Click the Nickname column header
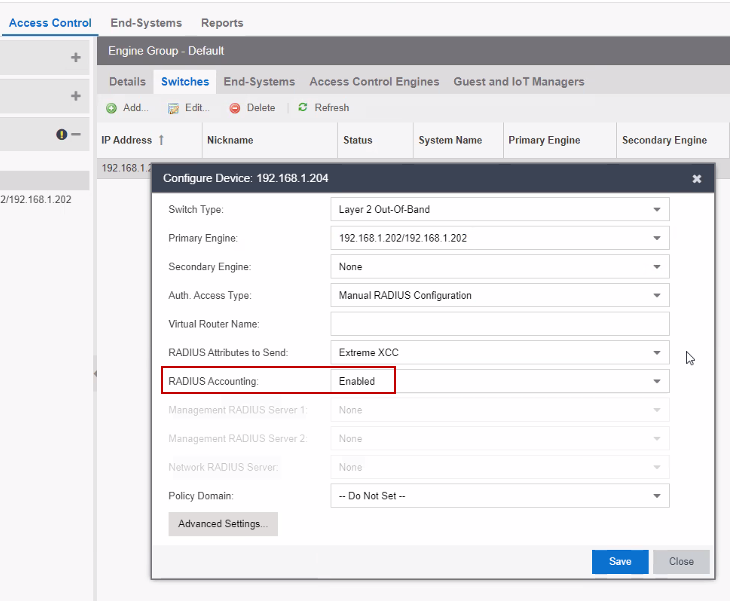The image size is (730, 601). [x=270, y=140]
